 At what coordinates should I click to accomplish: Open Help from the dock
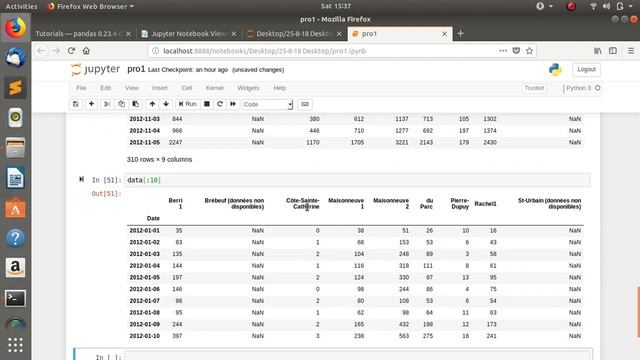pyautogui.click(x=16, y=238)
